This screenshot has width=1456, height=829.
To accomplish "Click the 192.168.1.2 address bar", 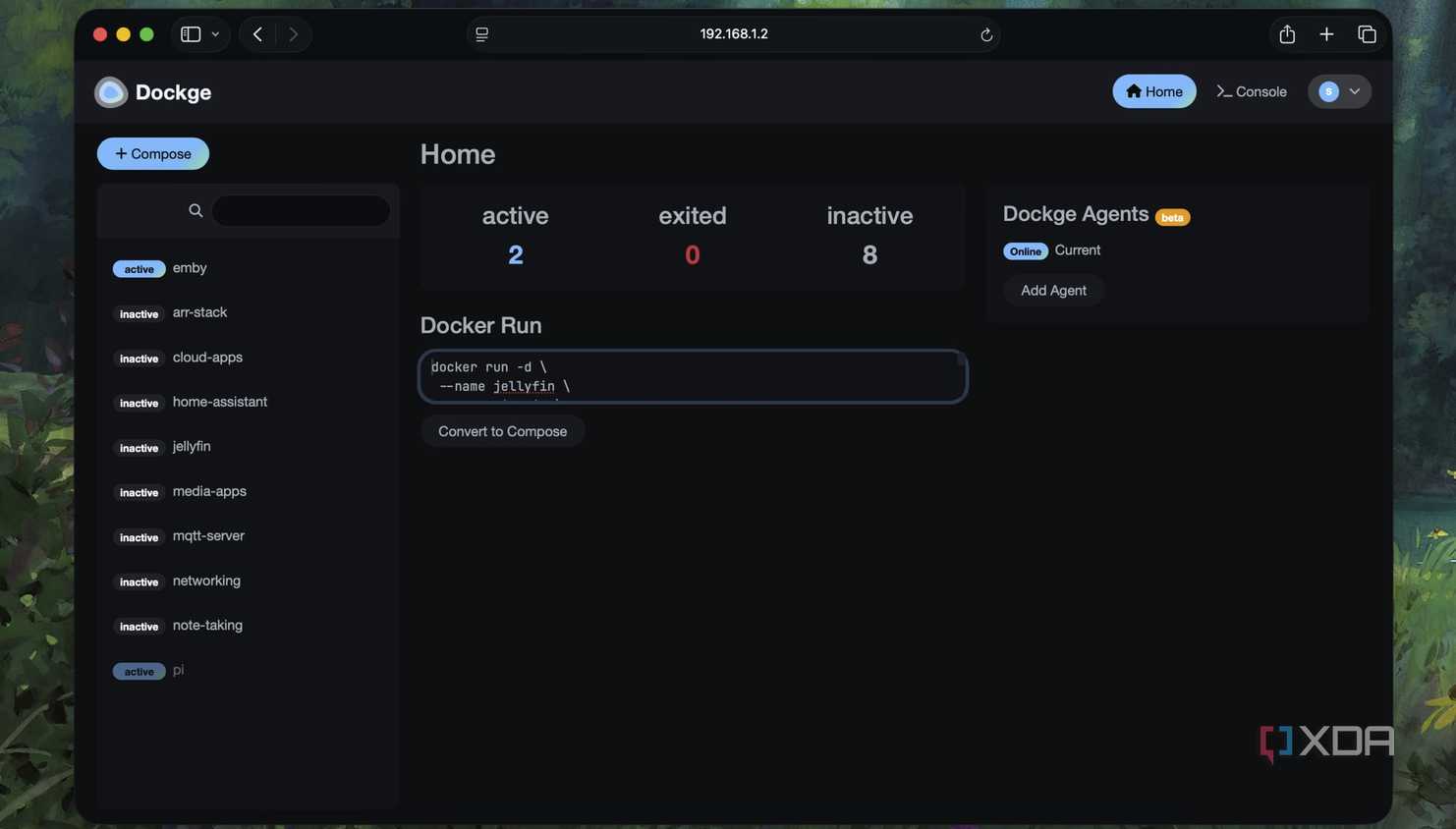I will tap(734, 34).
